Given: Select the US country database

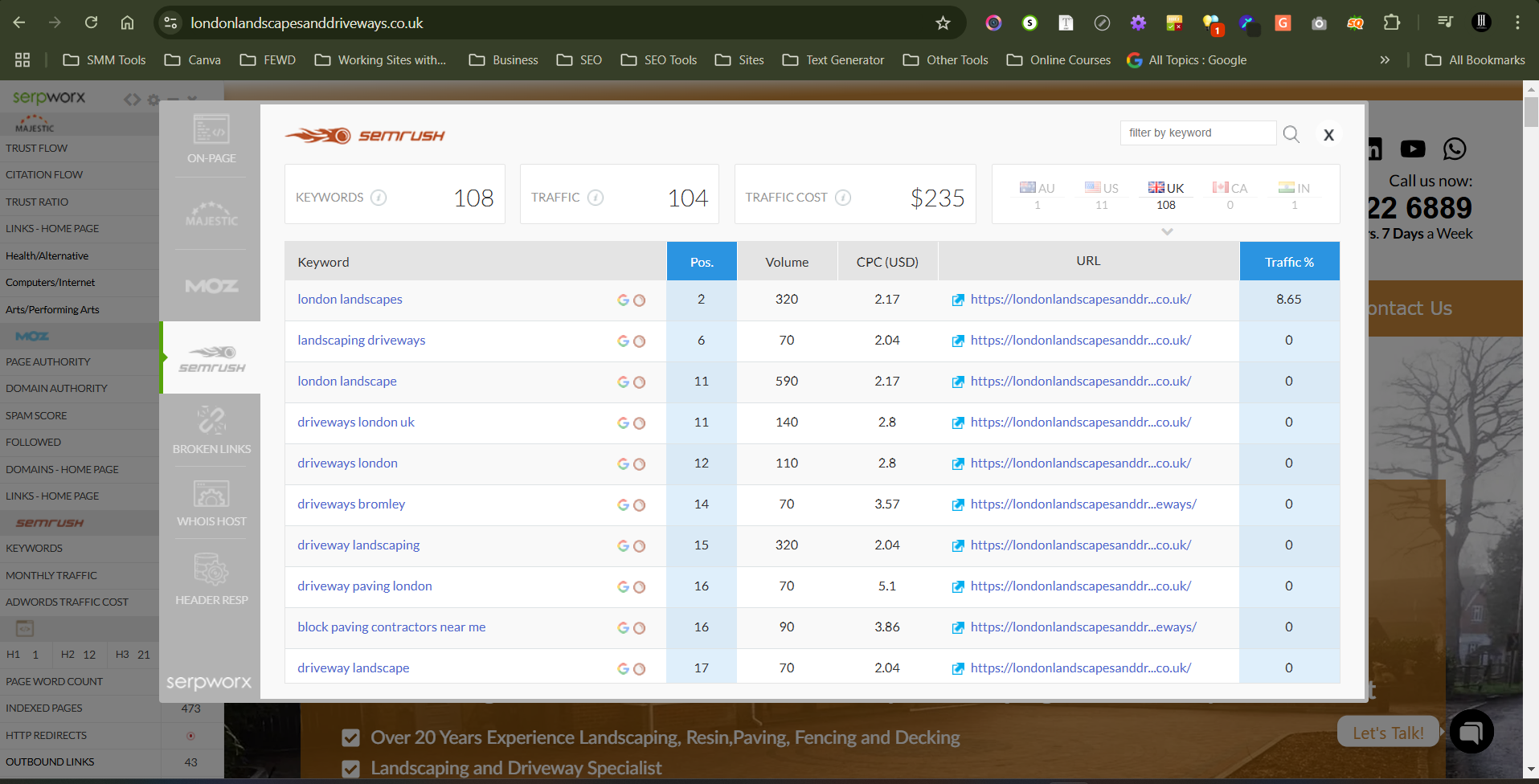Looking at the screenshot, I should pyautogui.click(x=1101, y=195).
